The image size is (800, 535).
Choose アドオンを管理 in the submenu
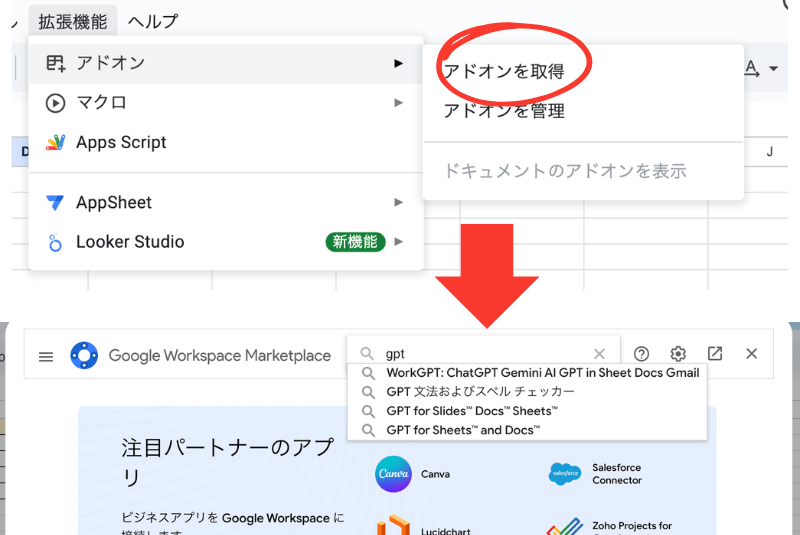pyautogui.click(x=504, y=111)
